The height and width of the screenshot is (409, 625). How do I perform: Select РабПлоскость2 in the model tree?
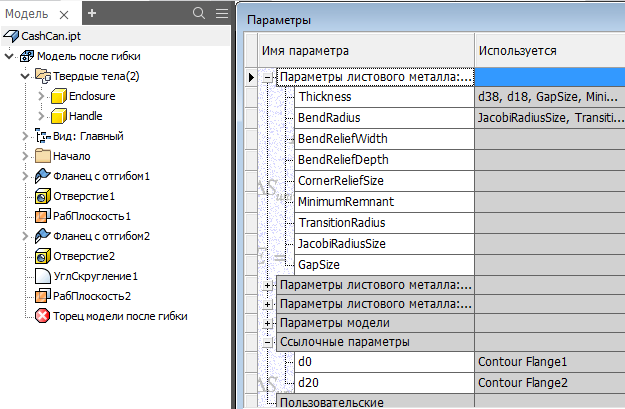coord(92,296)
